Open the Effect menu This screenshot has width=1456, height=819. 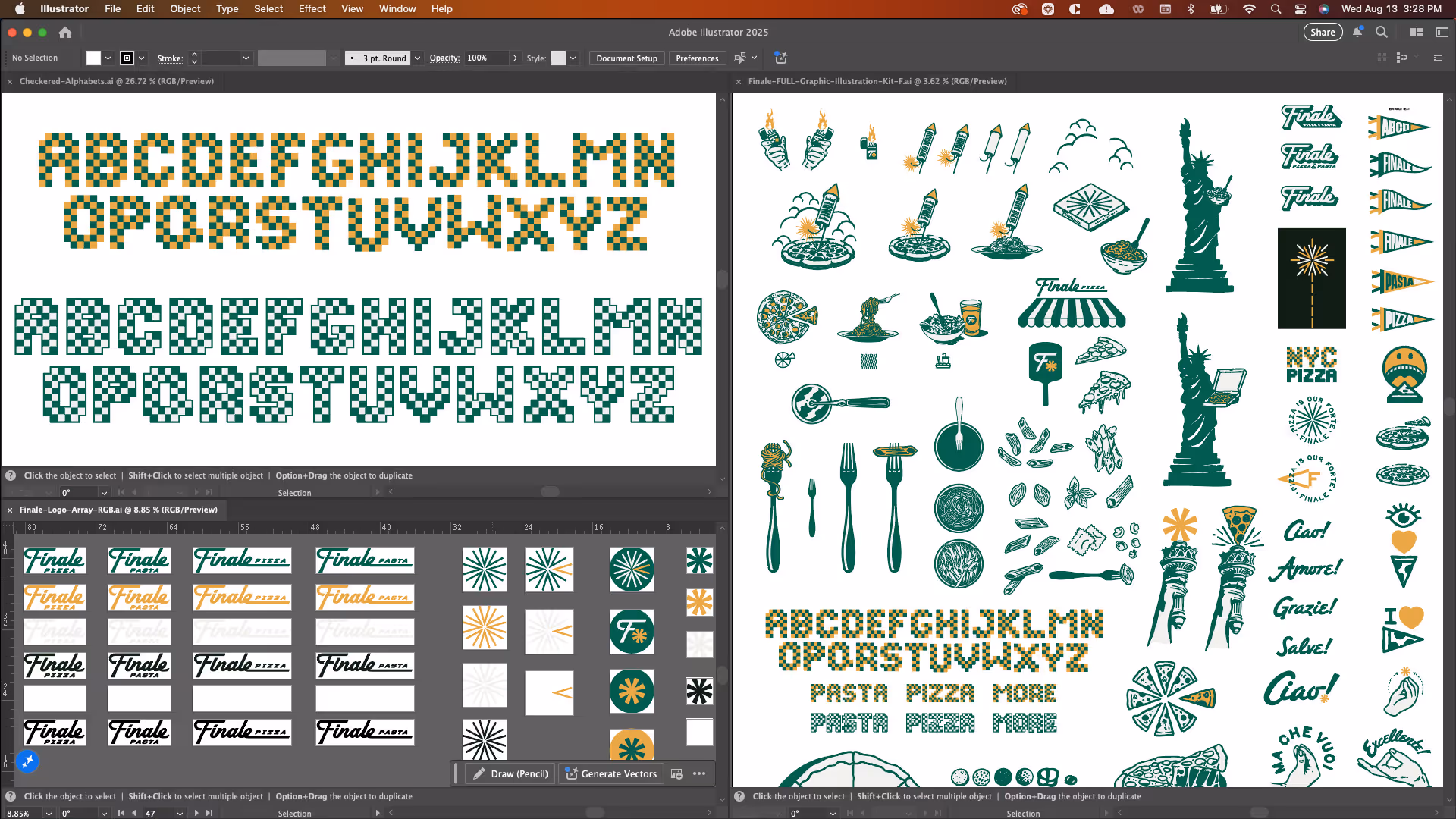pyautogui.click(x=312, y=8)
